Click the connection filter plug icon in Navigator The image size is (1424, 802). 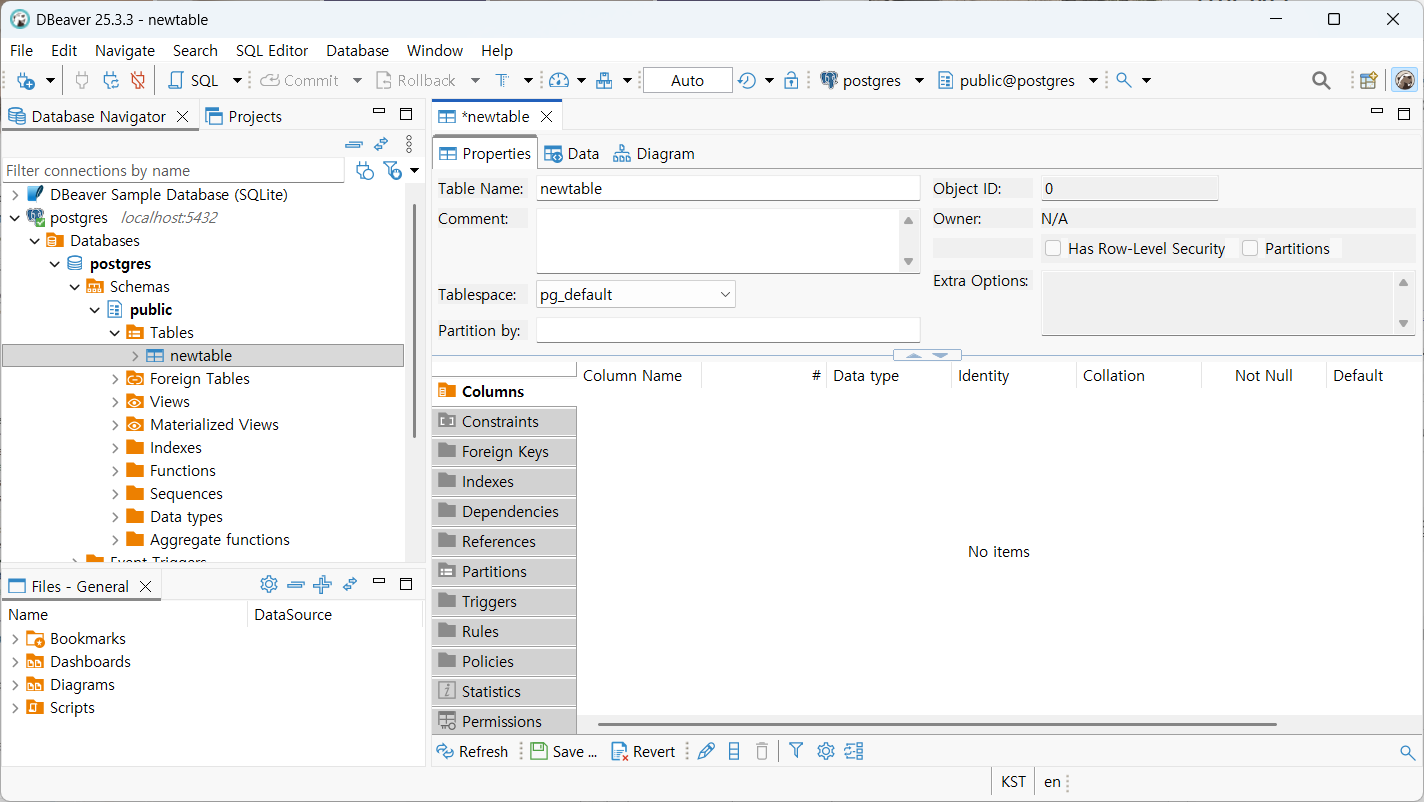365,171
